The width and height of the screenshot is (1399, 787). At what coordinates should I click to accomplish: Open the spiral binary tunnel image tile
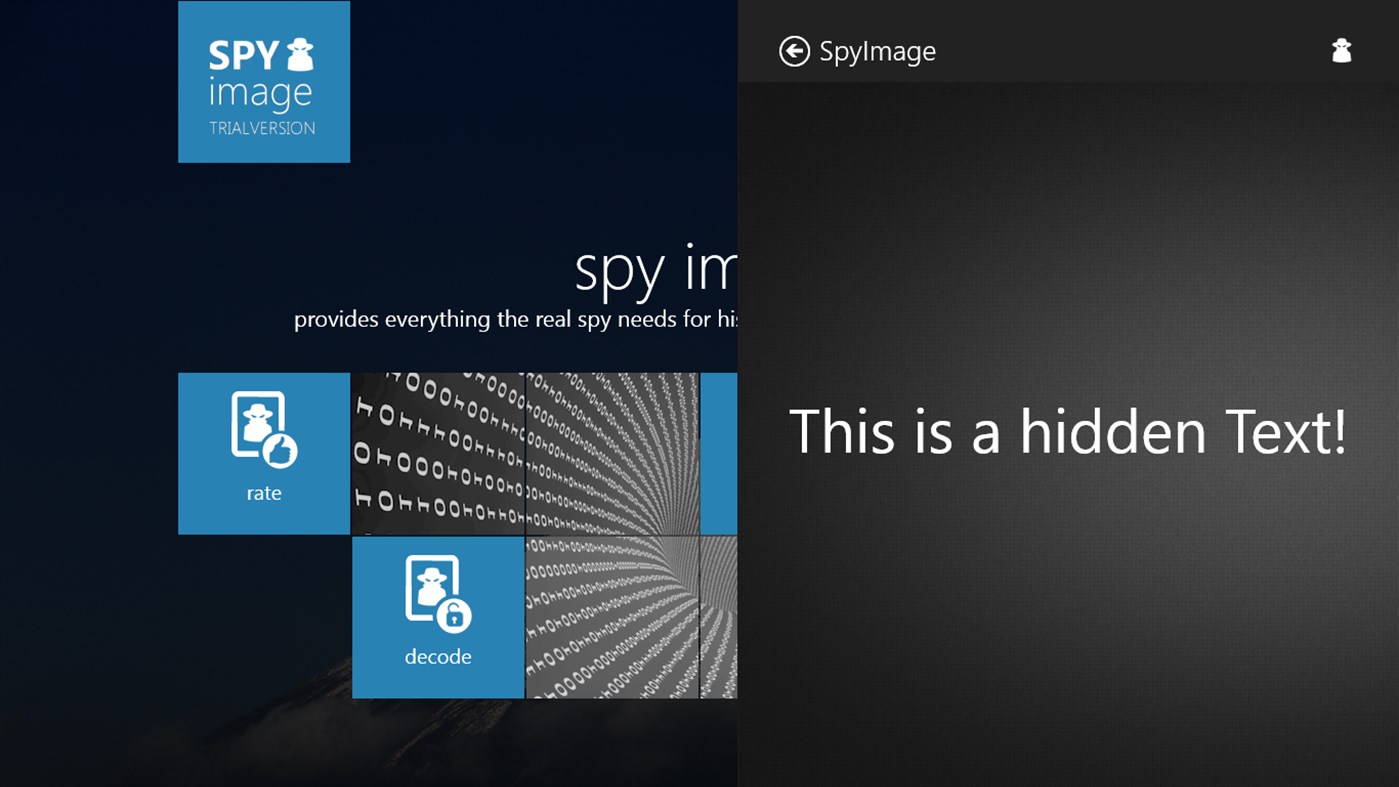[612, 453]
